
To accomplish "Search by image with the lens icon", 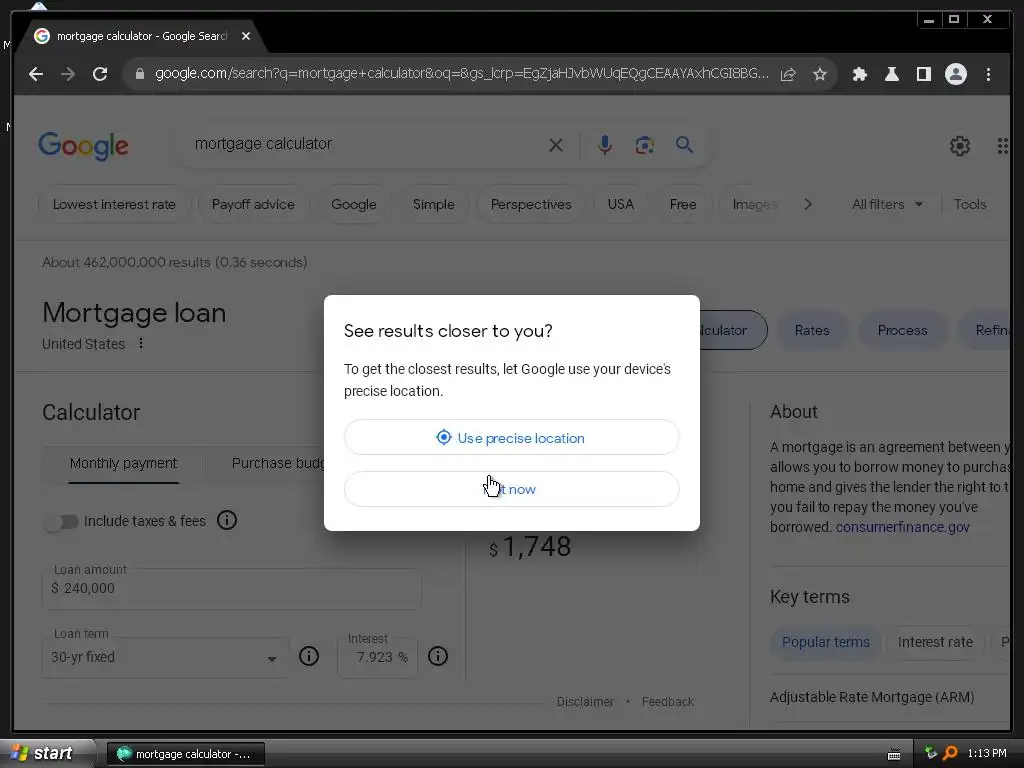I will tap(645, 145).
